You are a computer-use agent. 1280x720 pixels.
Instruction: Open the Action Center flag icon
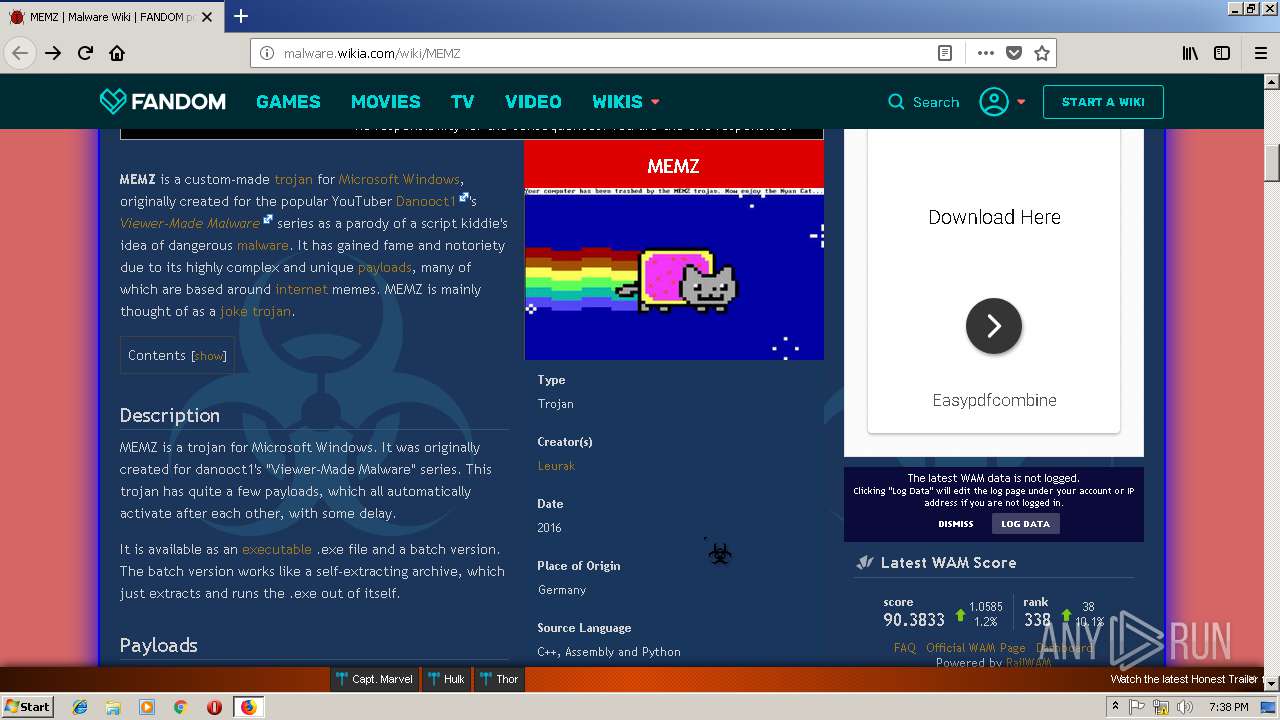[x=1138, y=707]
